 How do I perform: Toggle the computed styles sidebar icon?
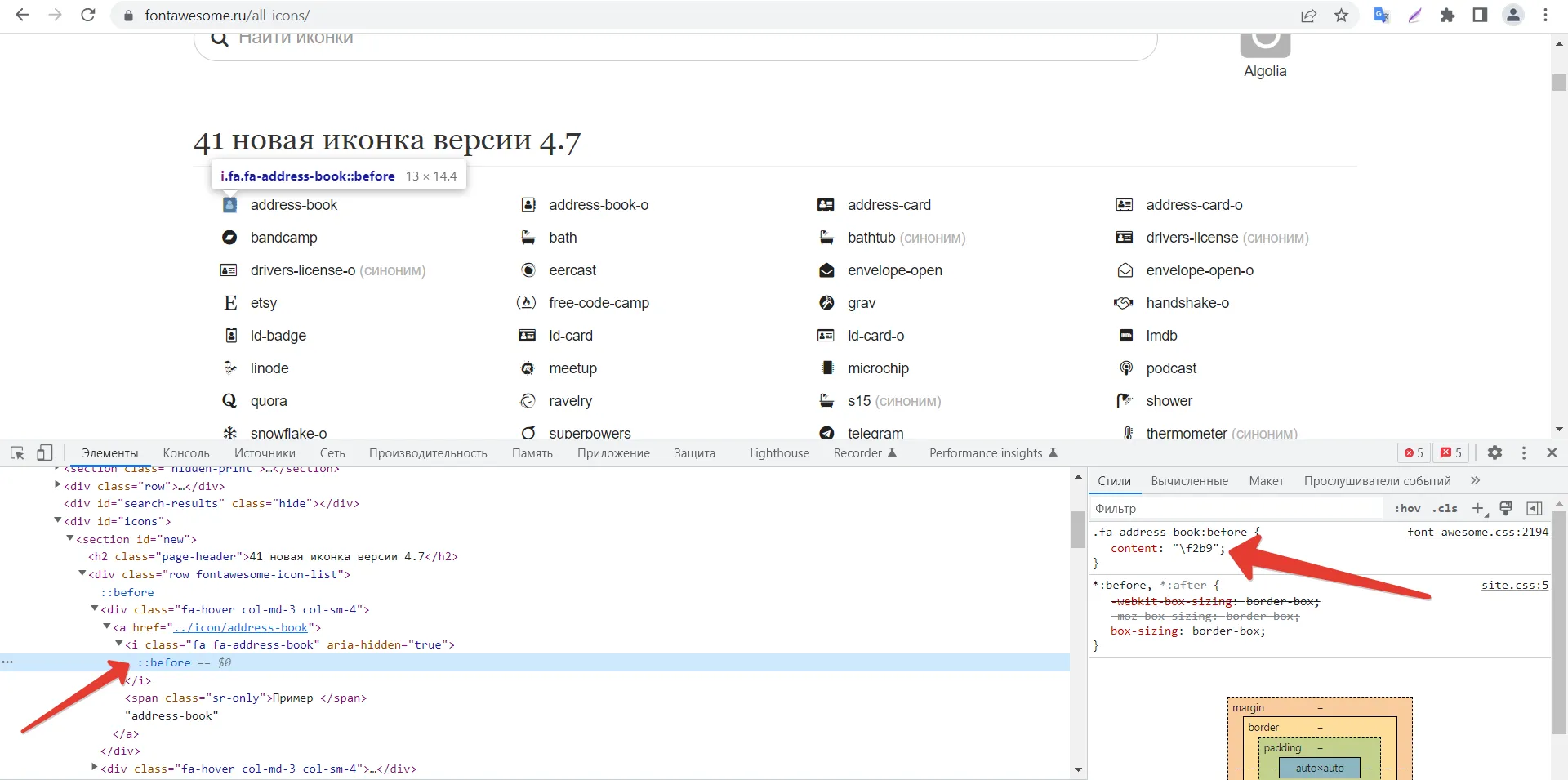(1534, 508)
